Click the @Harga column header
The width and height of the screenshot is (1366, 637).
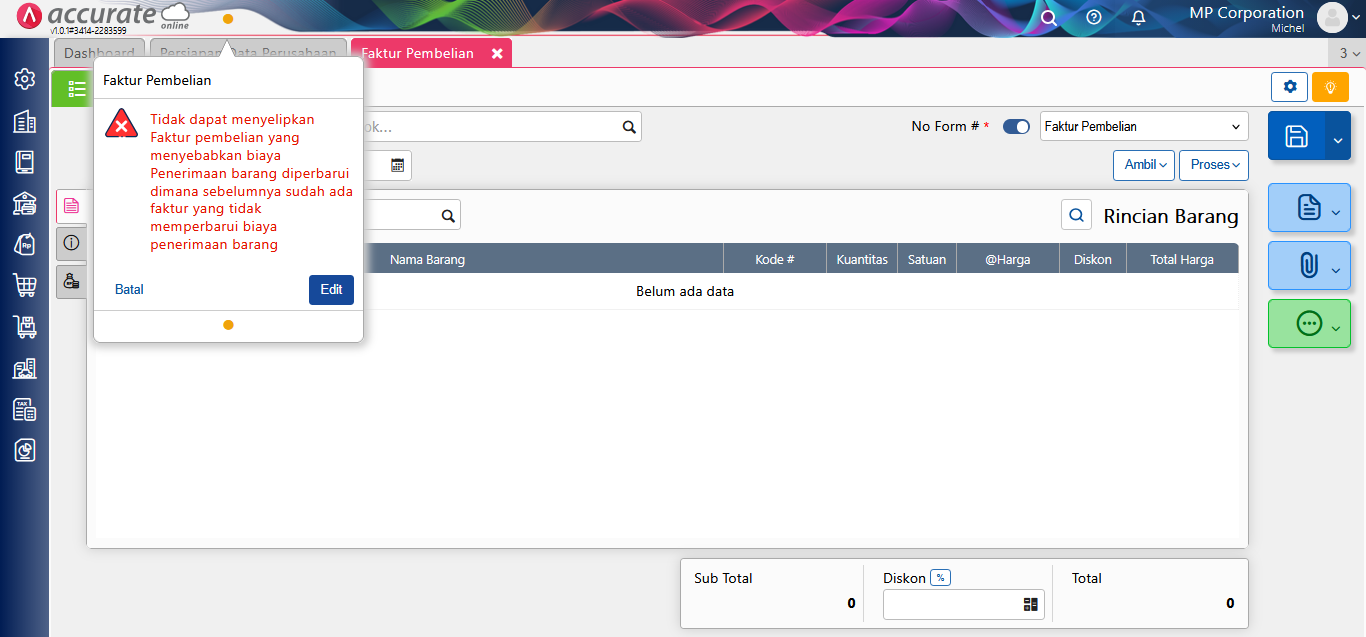pyautogui.click(x=1008, y=259)
